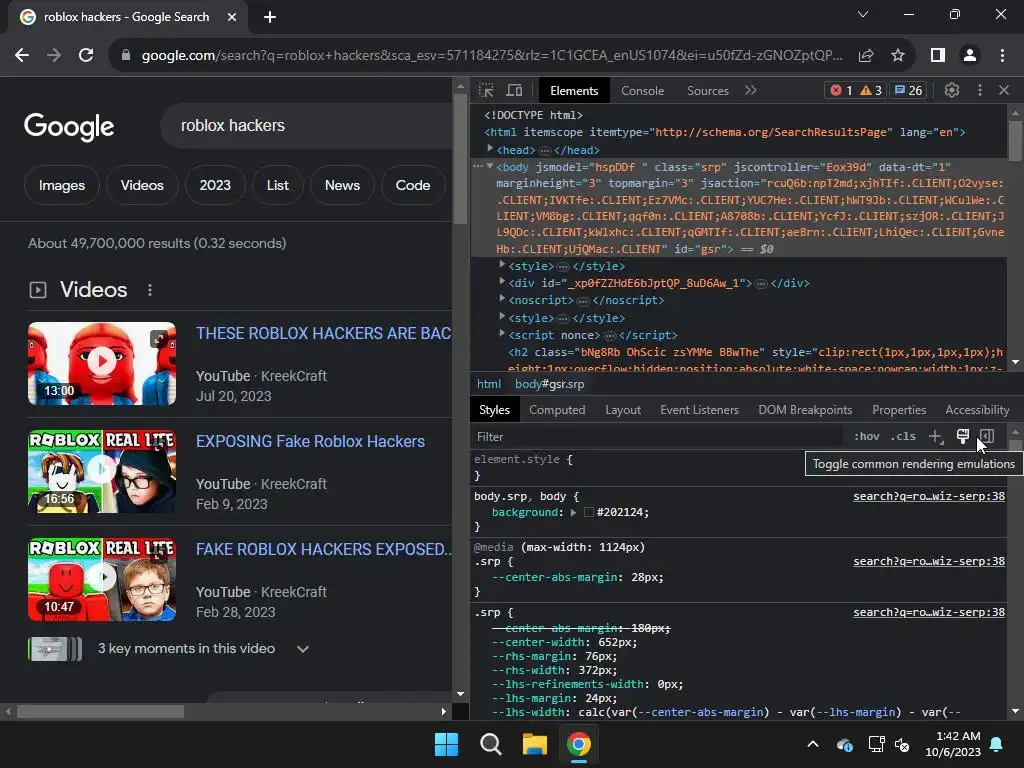This screenshot has width=1024, height=768.
Task: Open Event Listeners tab
Action: [699, 410]
